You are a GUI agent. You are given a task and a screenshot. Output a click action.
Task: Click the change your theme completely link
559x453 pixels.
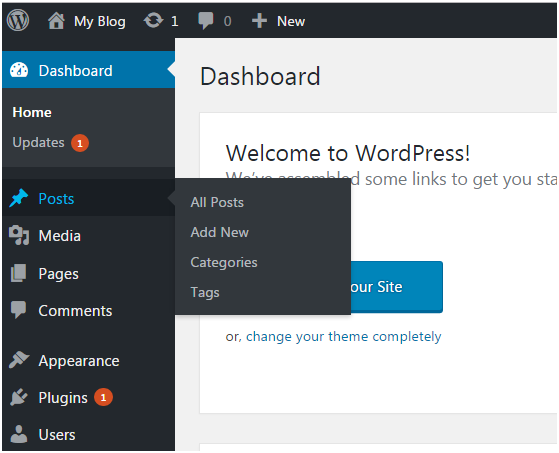click(x=343, y=336)
